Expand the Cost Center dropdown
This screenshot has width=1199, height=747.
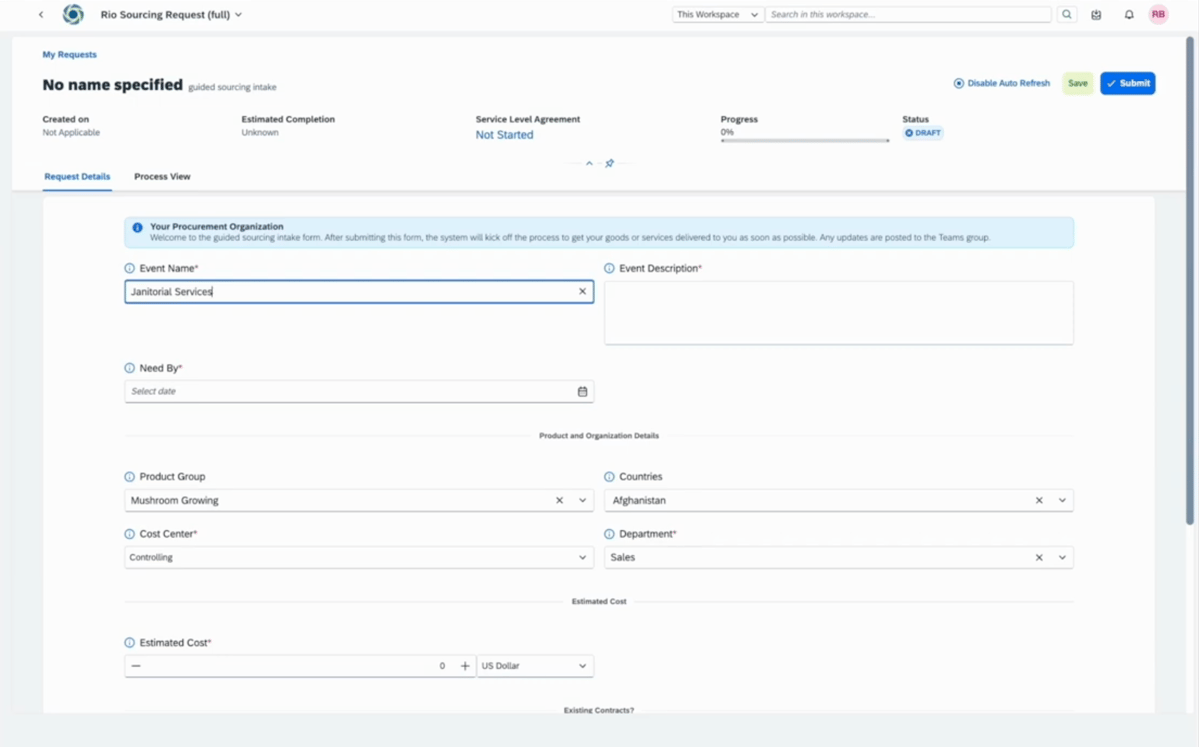(582, 557)
